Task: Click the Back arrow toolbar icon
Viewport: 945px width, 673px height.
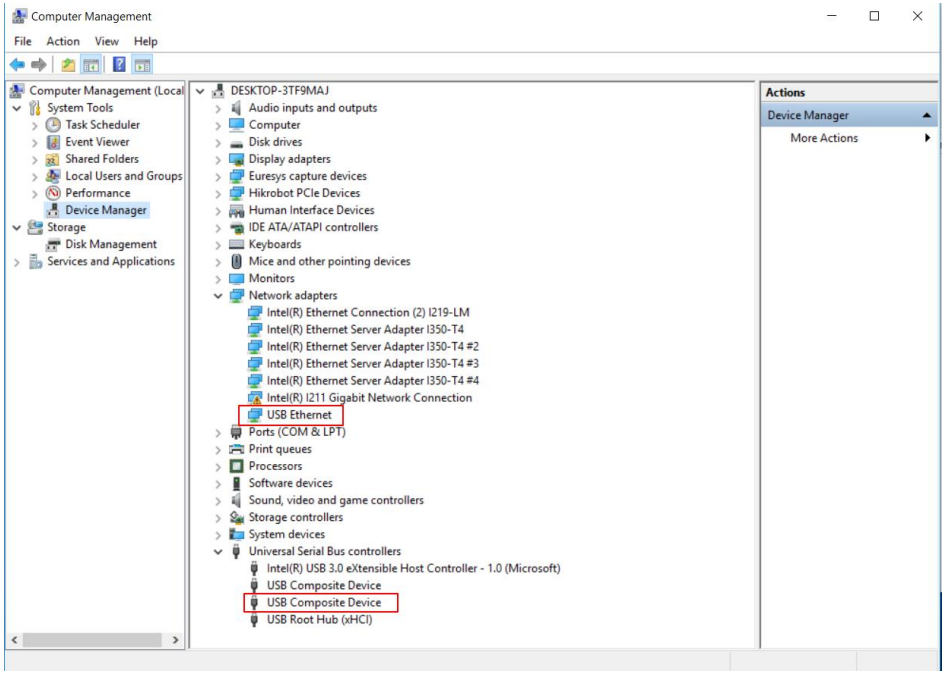Action: 17,64
